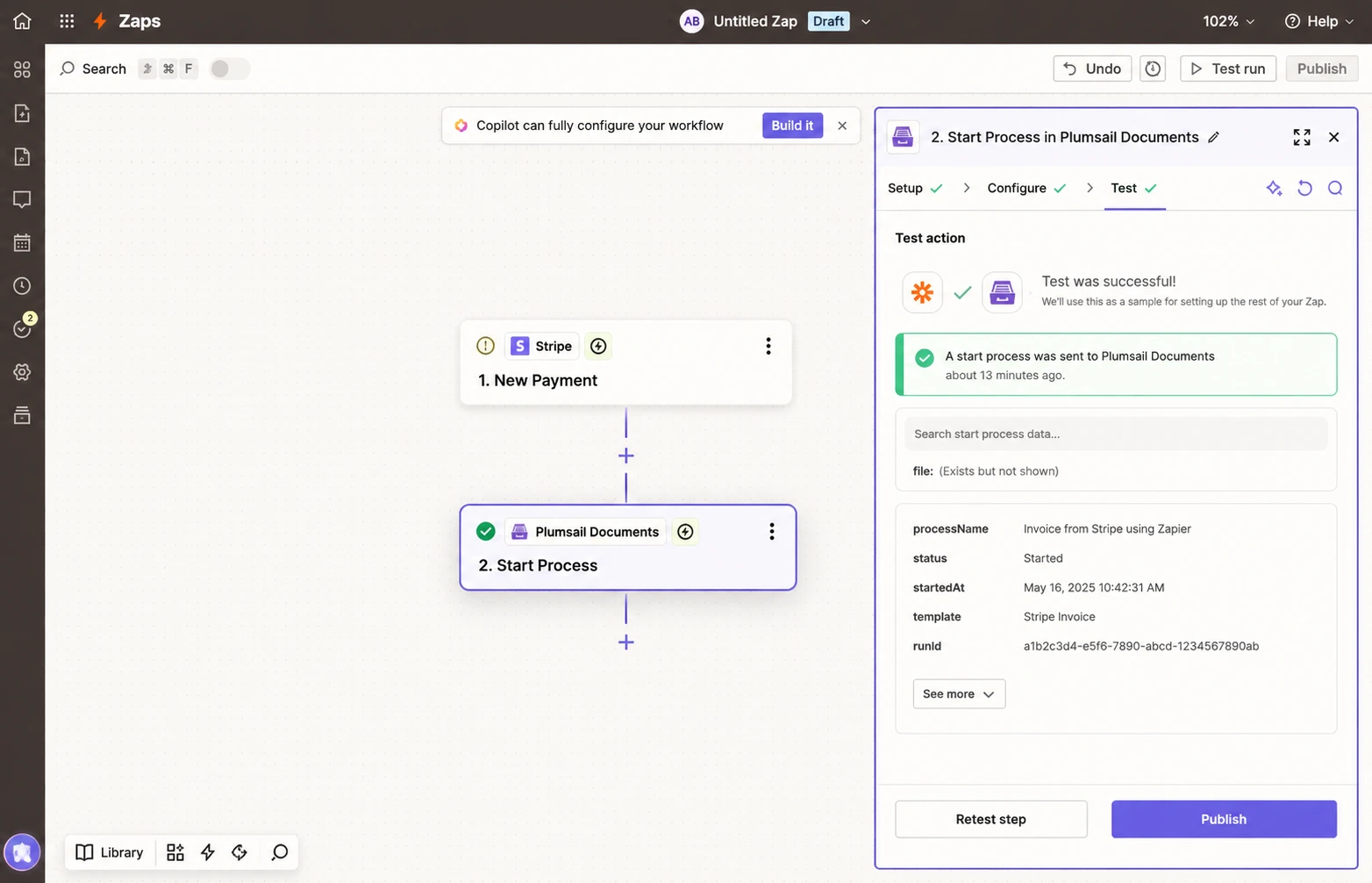Open the sidebar archive box icon

click(x=22, y=415)
